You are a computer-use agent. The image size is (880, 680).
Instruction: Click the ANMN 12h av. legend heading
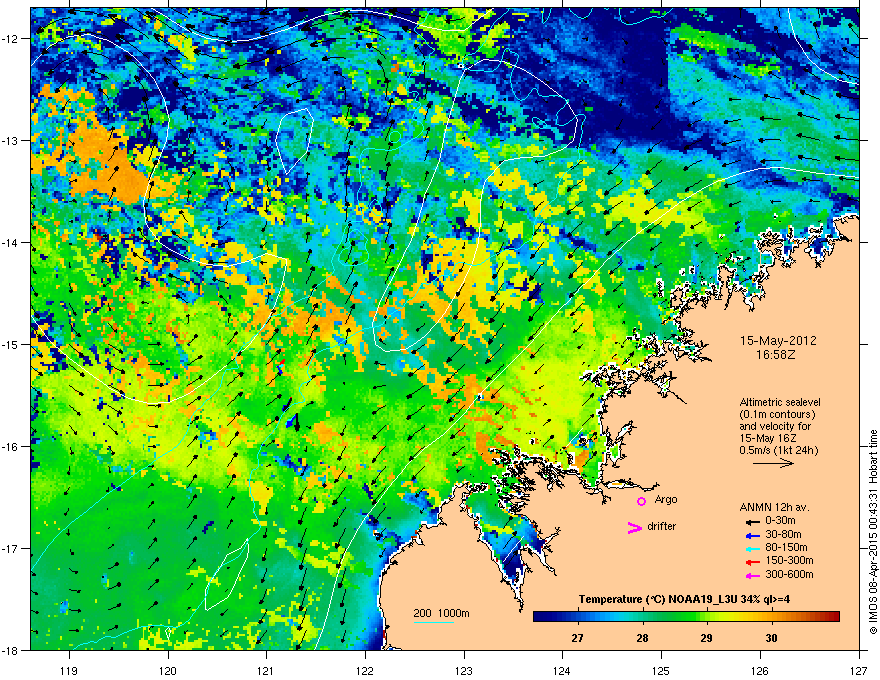pos(774,508)
